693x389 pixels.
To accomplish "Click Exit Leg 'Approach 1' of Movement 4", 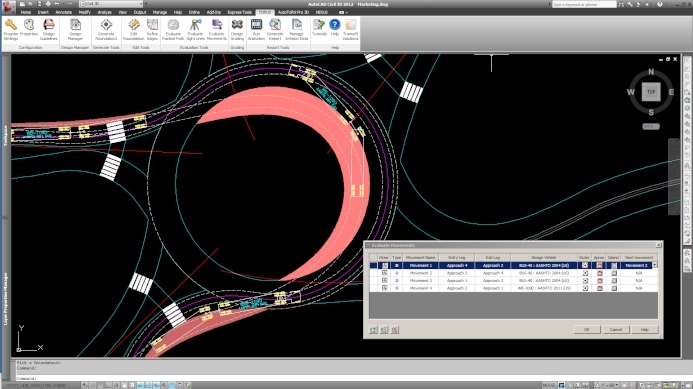I will click(493, 288).
